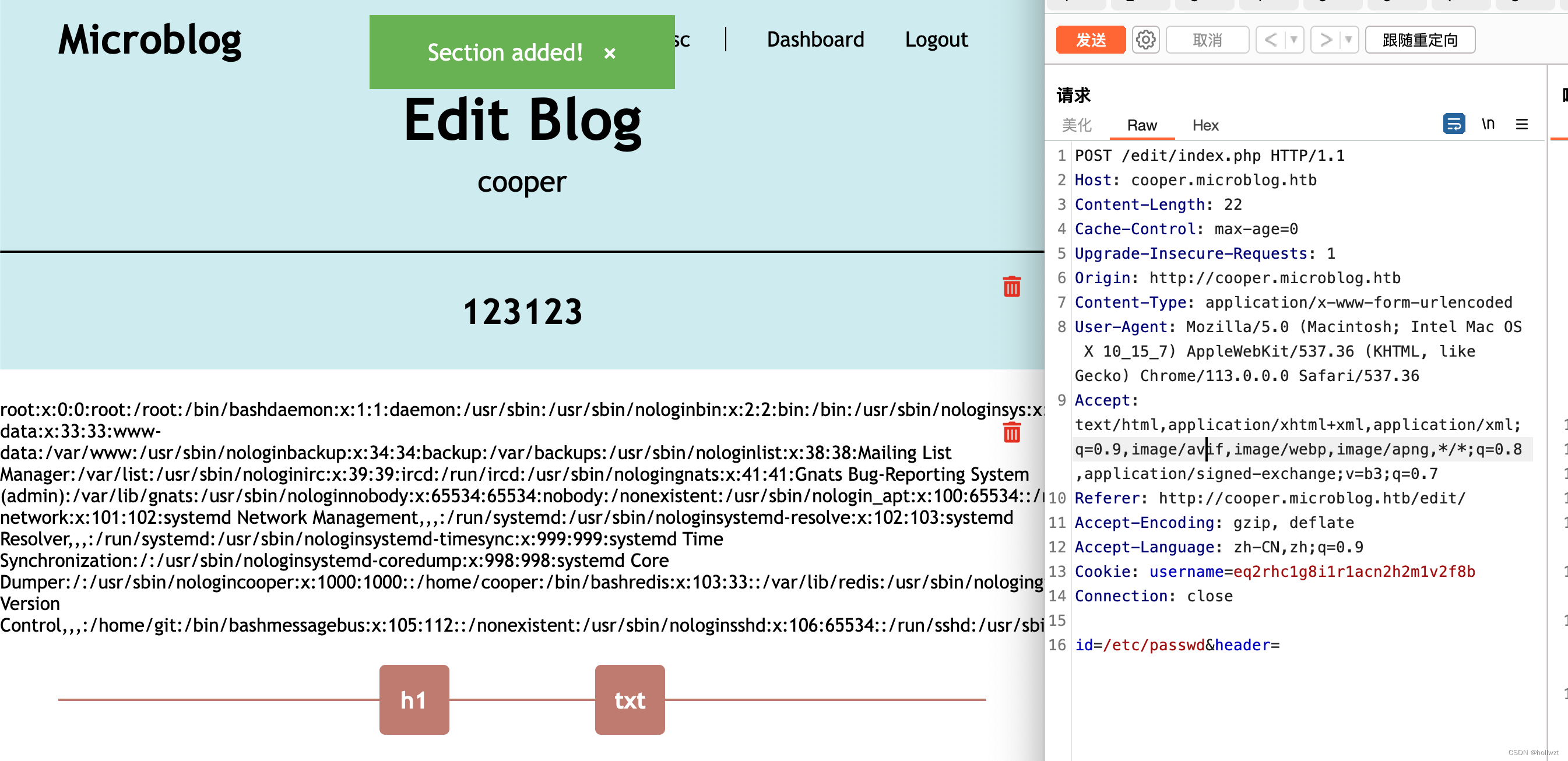Screen dimensions: 1568x761
Task: Click the 跟随重定向 follow redirect button
Action: point(1419,40)
